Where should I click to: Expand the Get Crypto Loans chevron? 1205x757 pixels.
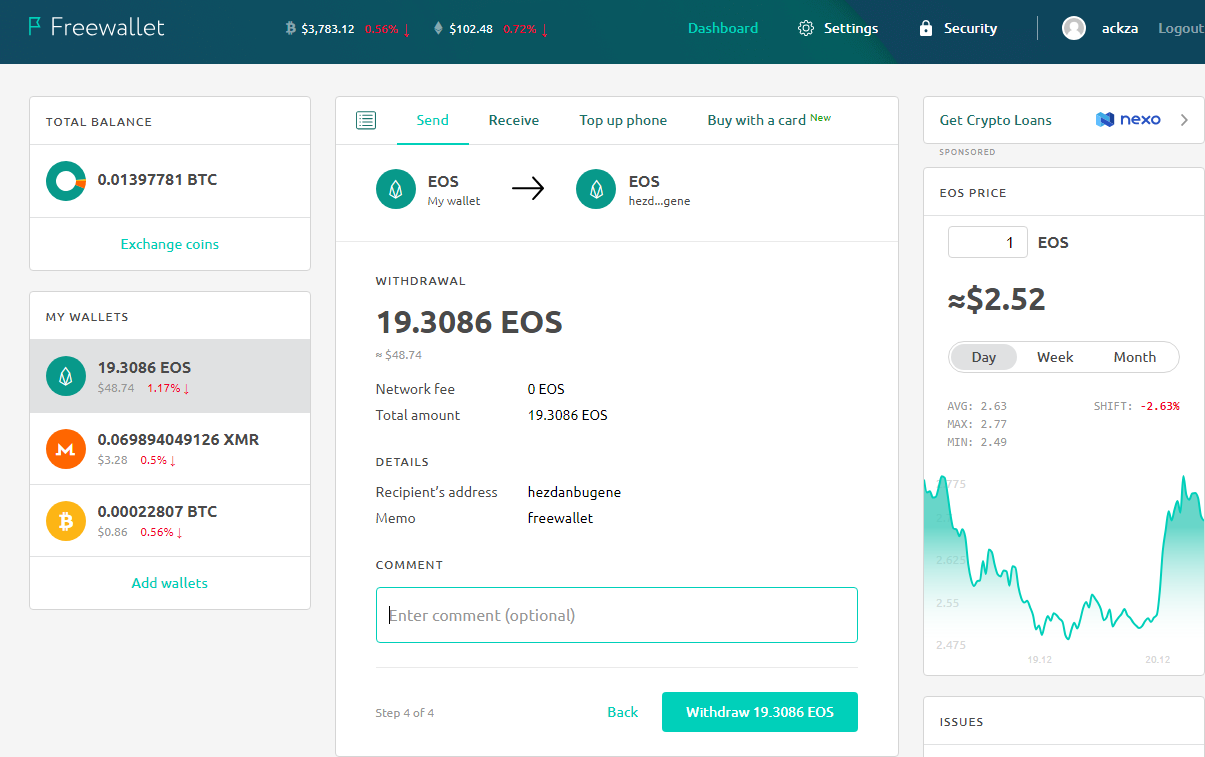coord(1184,120)
